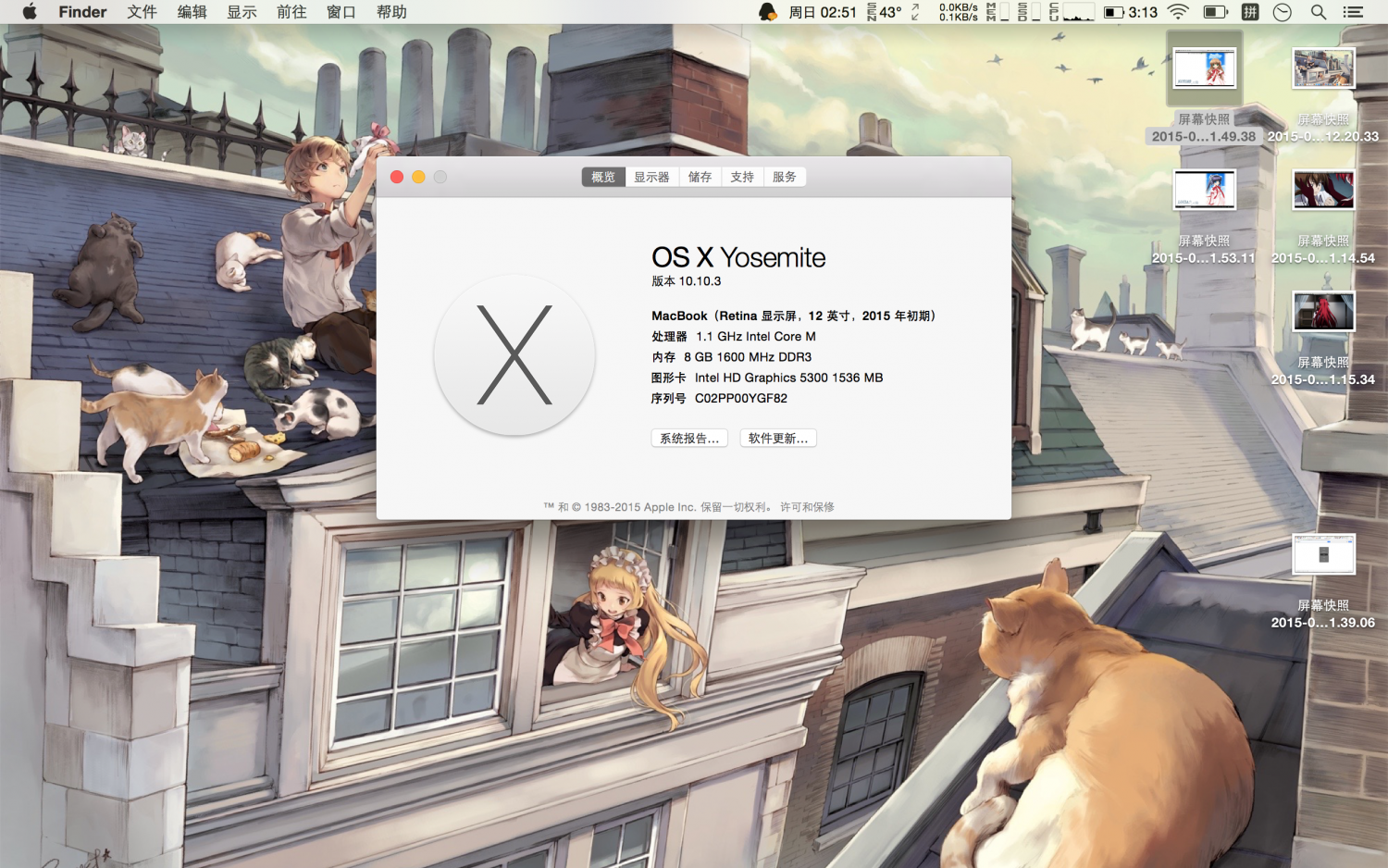Click the 8 GB 1600 MHz DDR3 text
The width and height of the screenshot is (1388, 868).
coord(748,357)
